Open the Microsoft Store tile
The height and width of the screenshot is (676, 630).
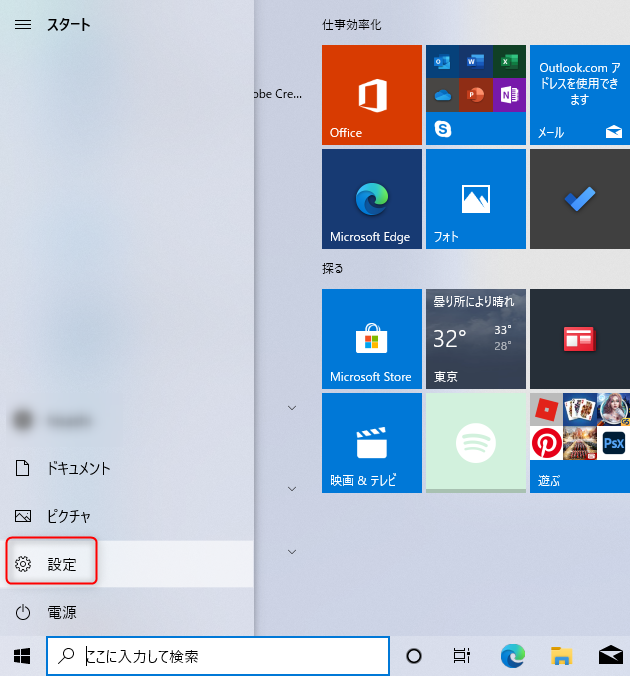point(371,339)
